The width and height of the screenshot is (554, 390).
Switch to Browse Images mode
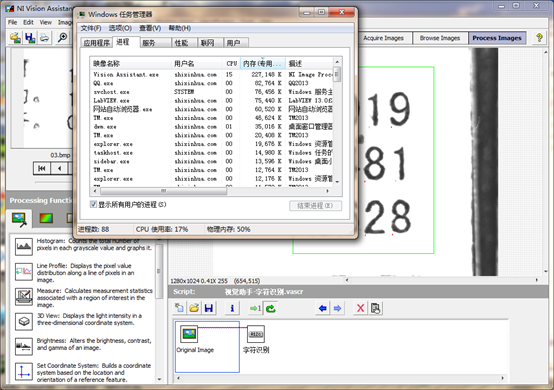point(440,38)
